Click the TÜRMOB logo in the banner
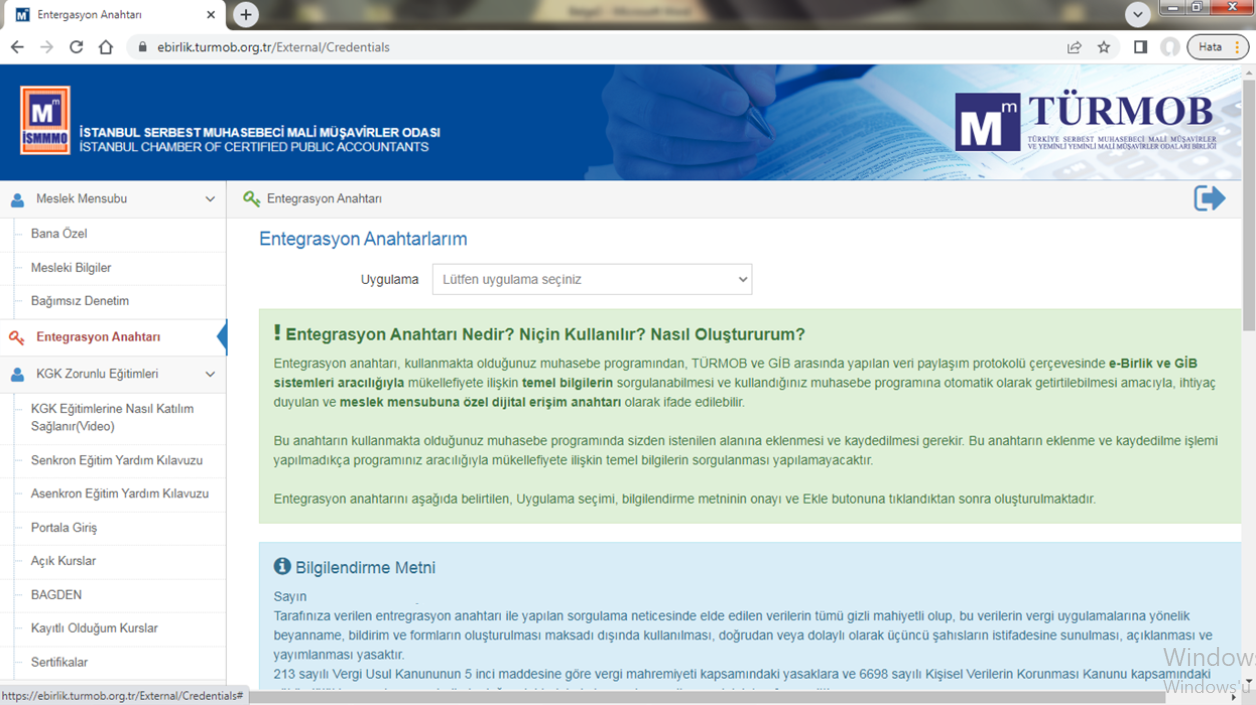This screenshot has height=705, width=1256. [1085, 122]
